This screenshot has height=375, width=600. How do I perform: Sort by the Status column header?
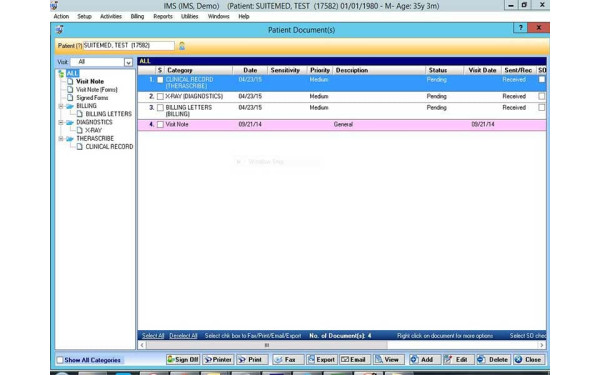444,70
